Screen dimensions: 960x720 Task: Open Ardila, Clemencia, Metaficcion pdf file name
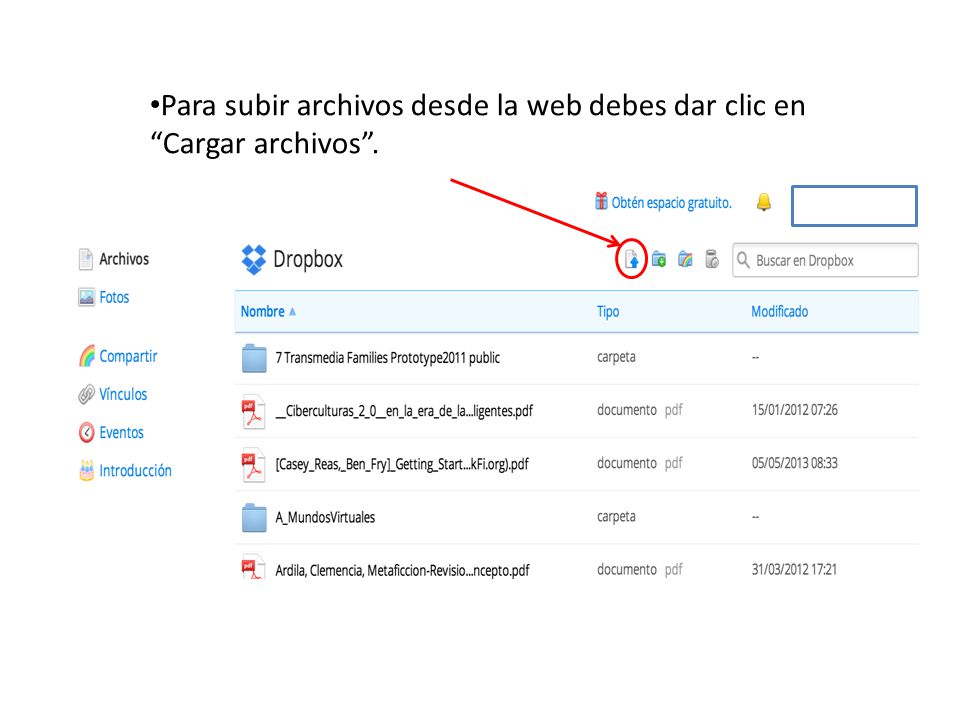pyautogui.click(x=402, y=571)
